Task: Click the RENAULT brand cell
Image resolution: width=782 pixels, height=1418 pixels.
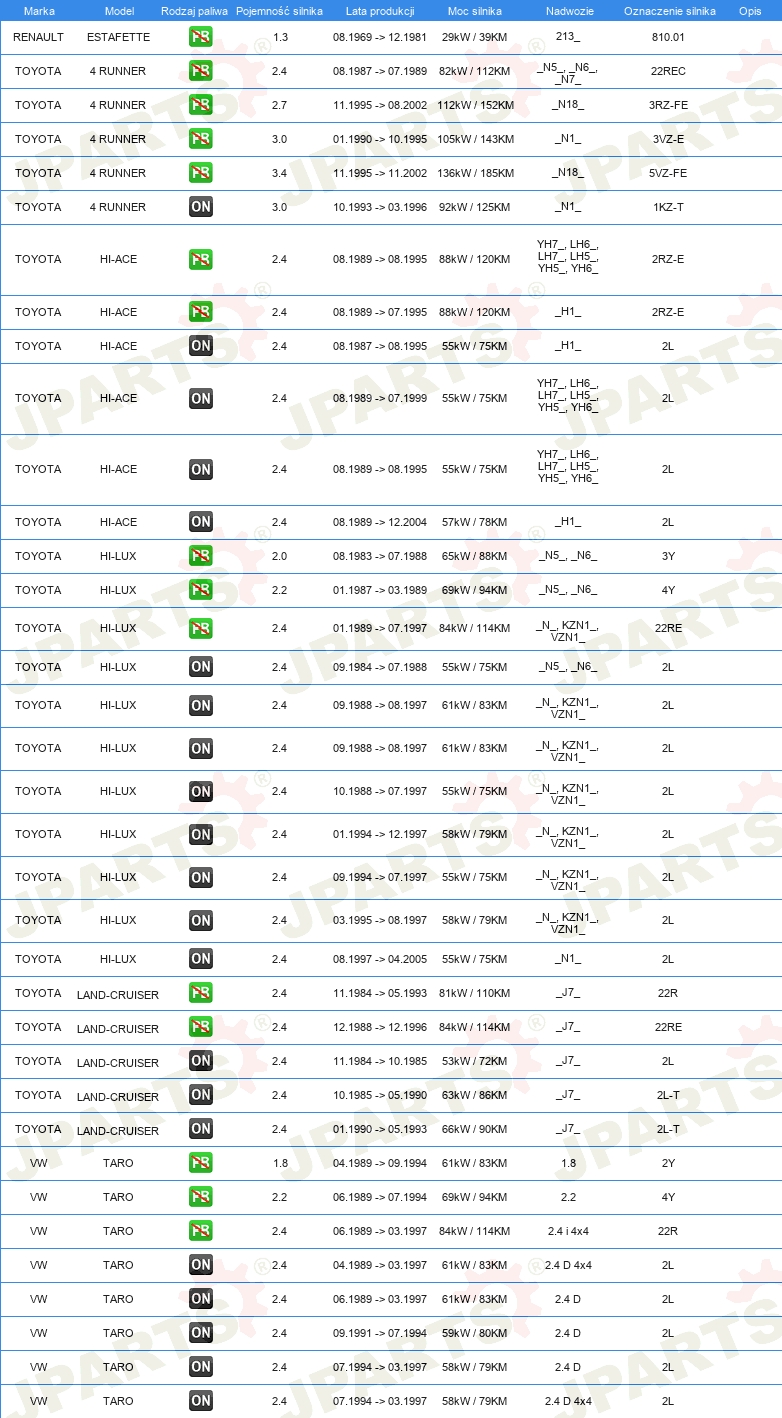Action: click(39, 37)
